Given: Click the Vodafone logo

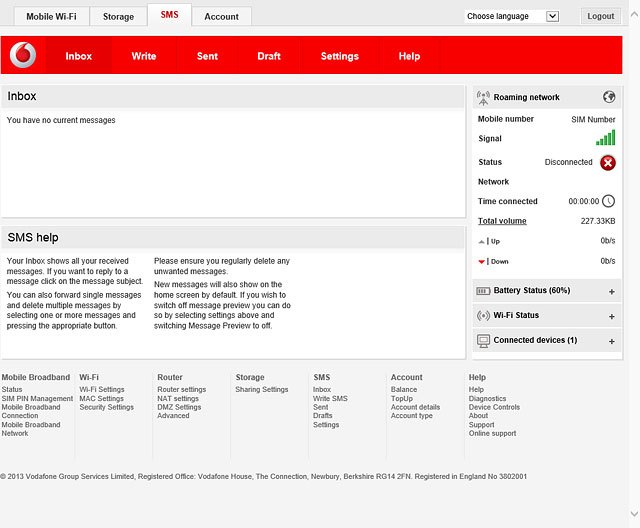Looking at the screenshot, I should pyautogui.click(x=23, y=55).
